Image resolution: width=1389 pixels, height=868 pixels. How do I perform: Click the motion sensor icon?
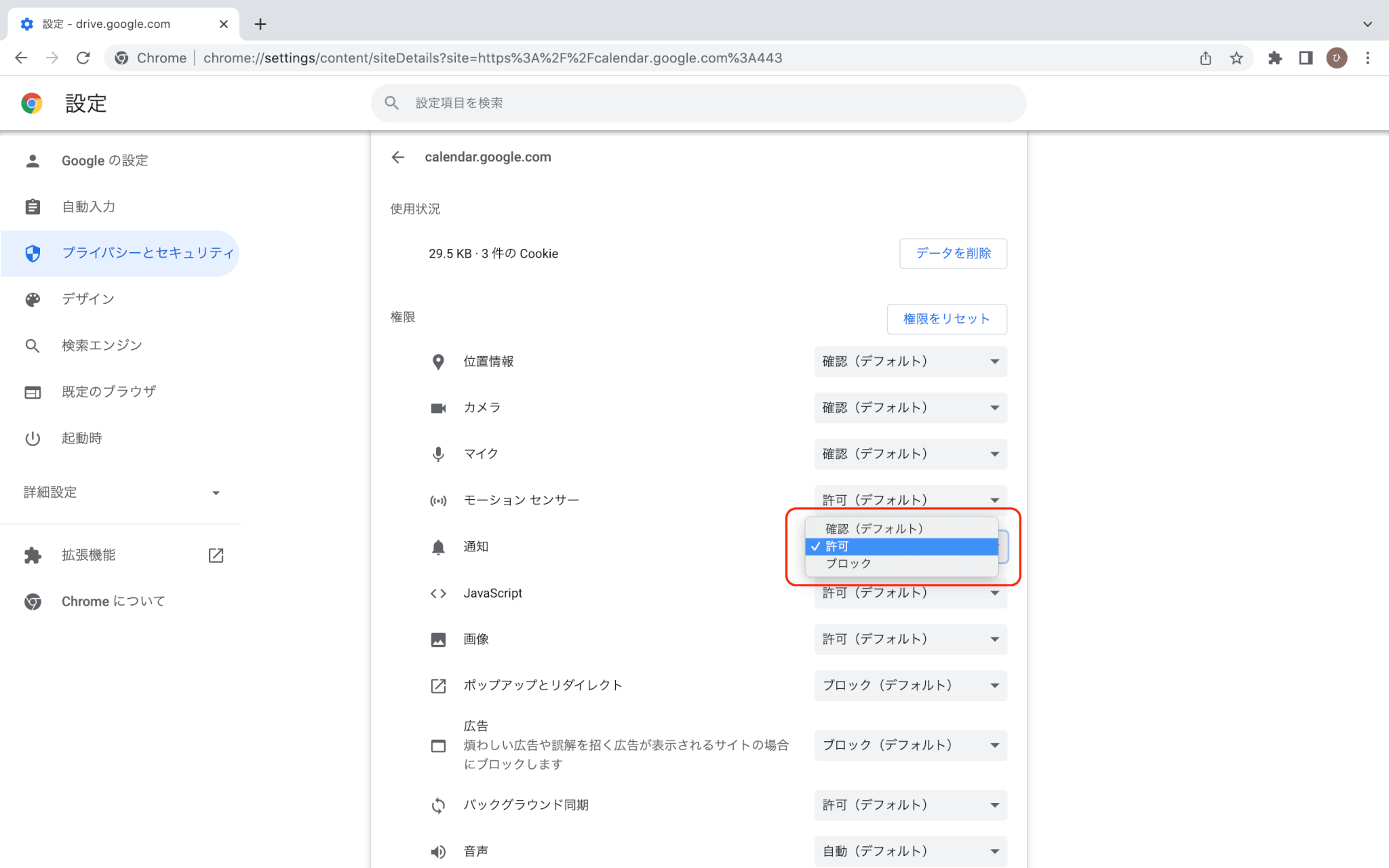(438, 500)
